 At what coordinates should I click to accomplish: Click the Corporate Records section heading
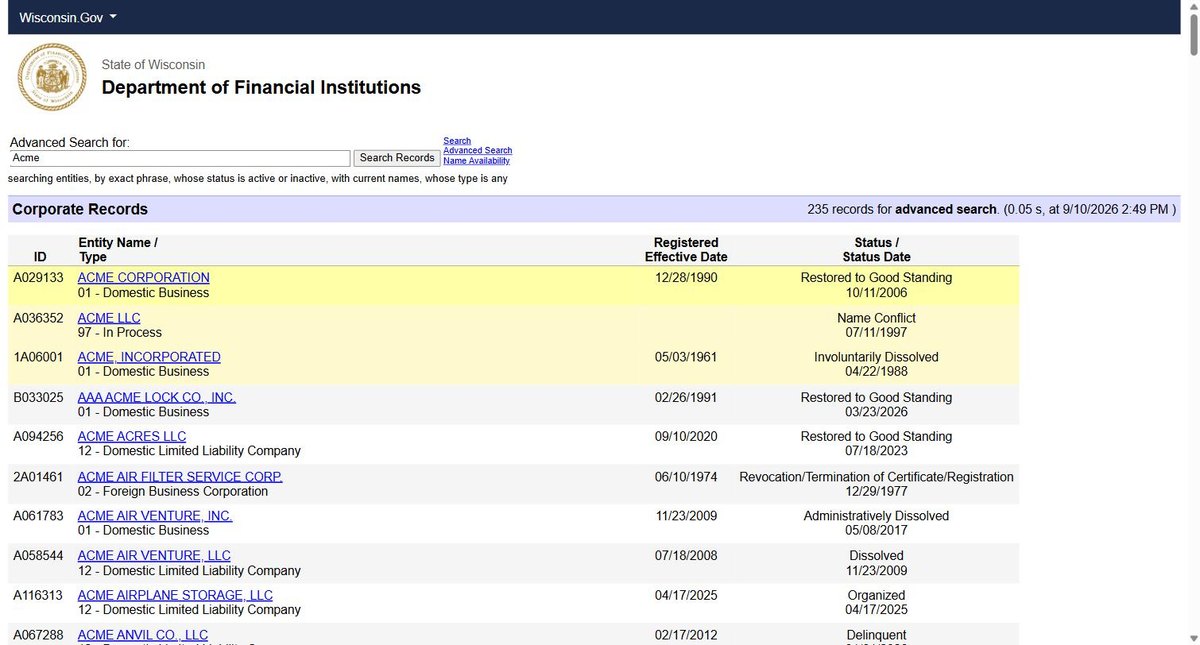tap(80, 209)
